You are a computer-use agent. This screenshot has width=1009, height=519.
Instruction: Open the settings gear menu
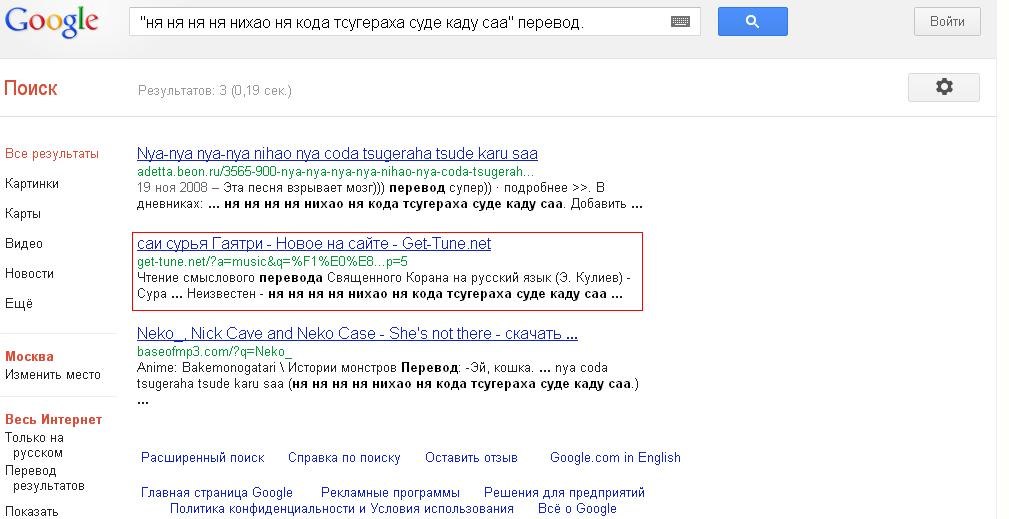[943, 88]
